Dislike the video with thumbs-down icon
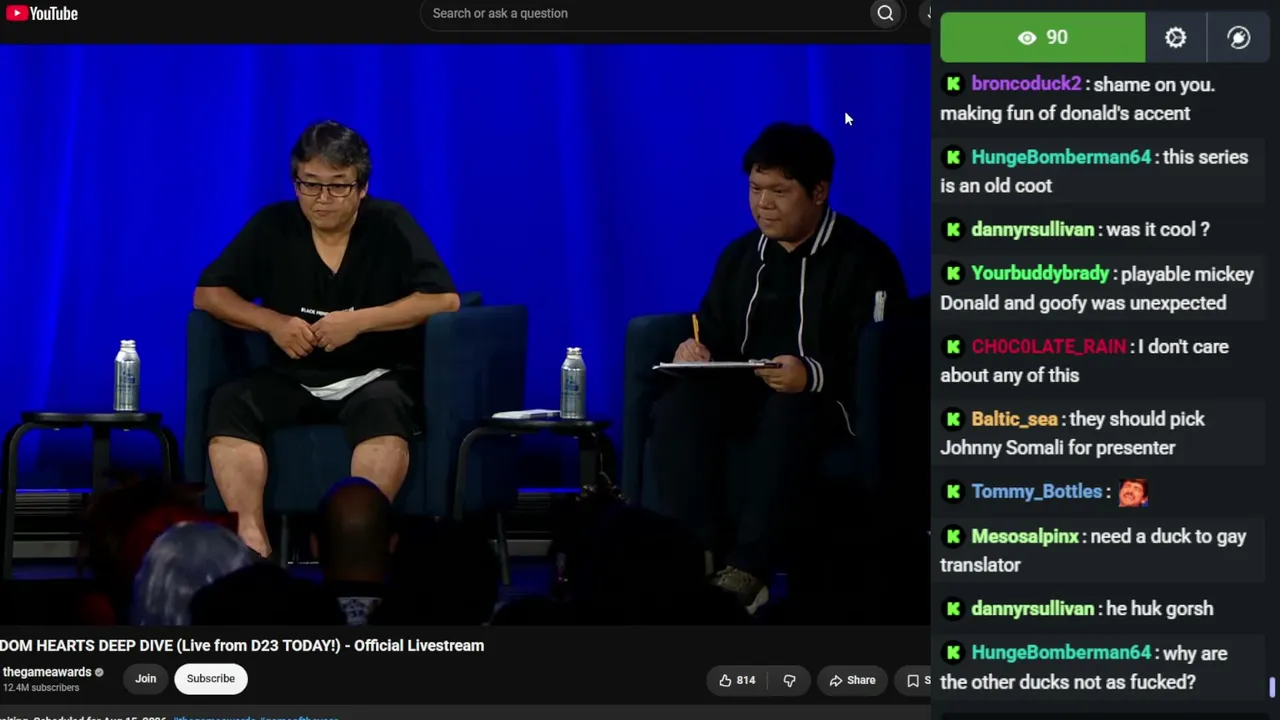The image size is (1280, 720). (x=789, y=680)
